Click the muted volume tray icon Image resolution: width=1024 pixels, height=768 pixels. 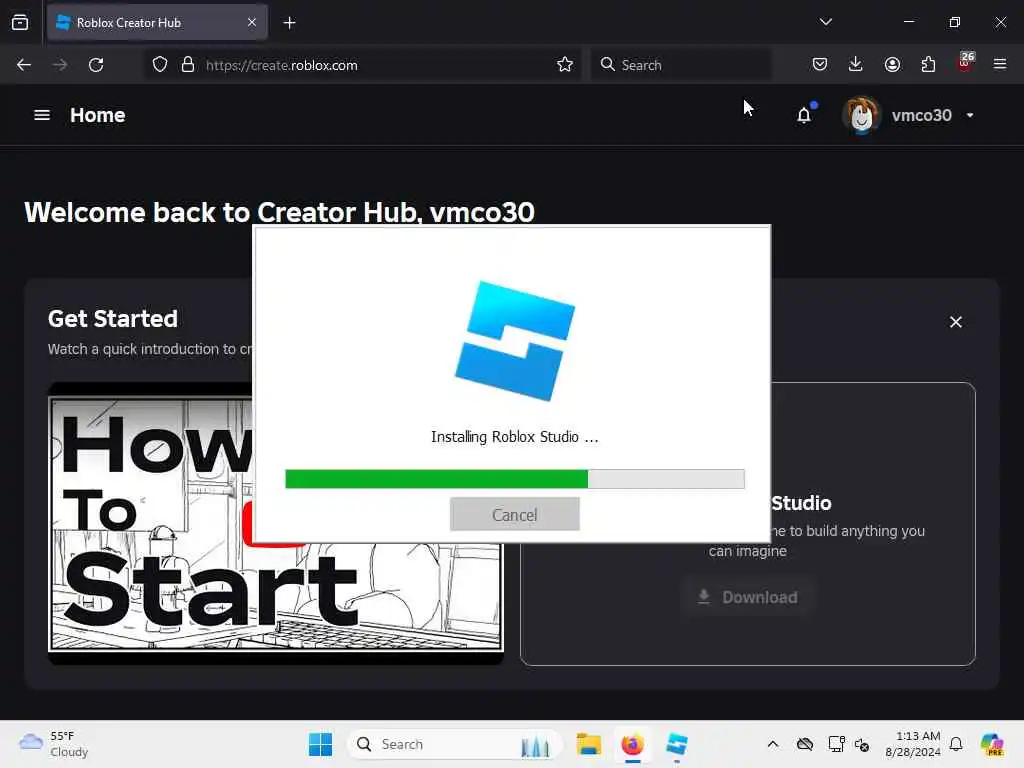tap(862, 744)
